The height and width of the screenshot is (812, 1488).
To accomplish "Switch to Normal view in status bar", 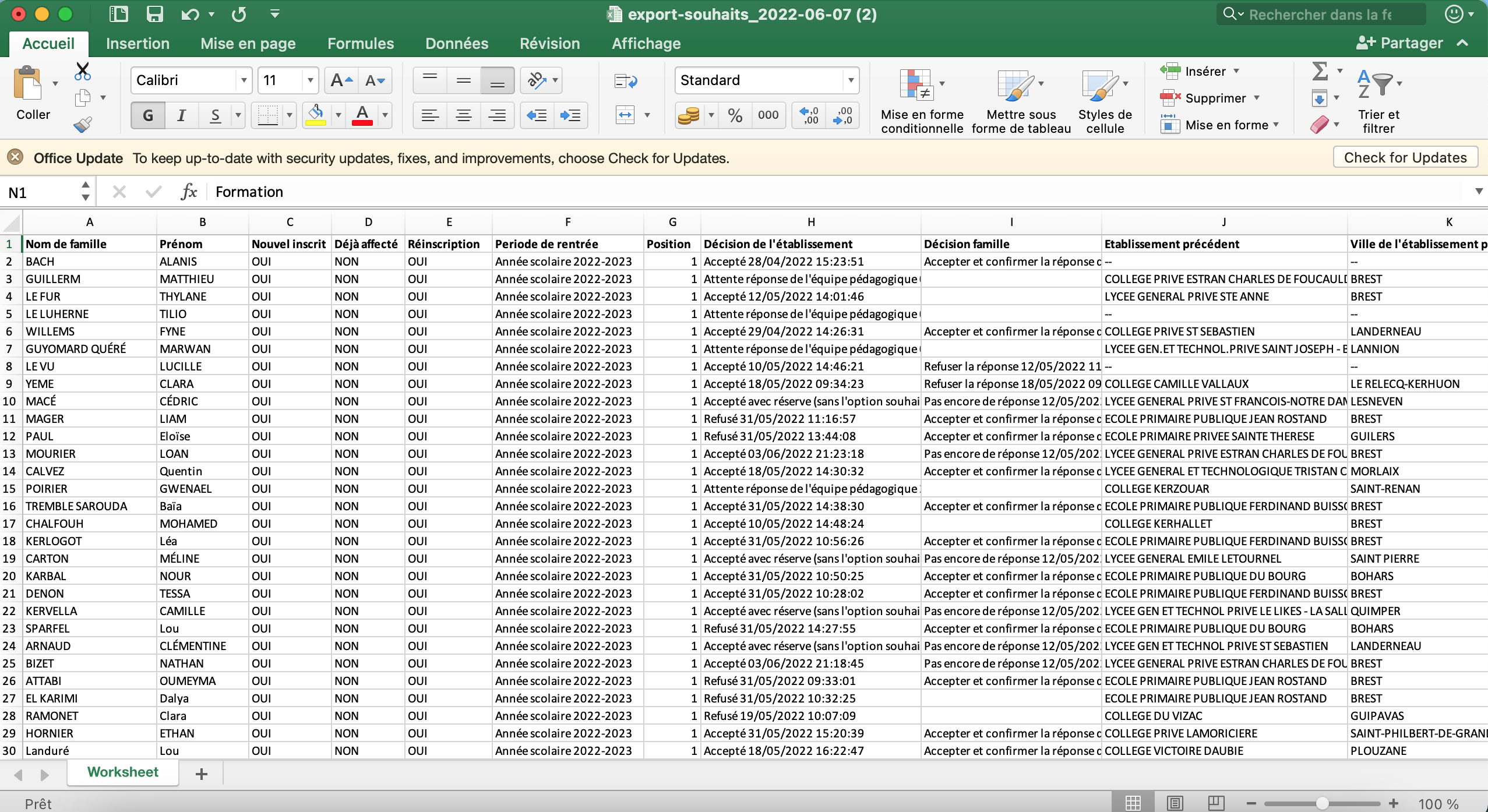I will [x=1133, y=803].
